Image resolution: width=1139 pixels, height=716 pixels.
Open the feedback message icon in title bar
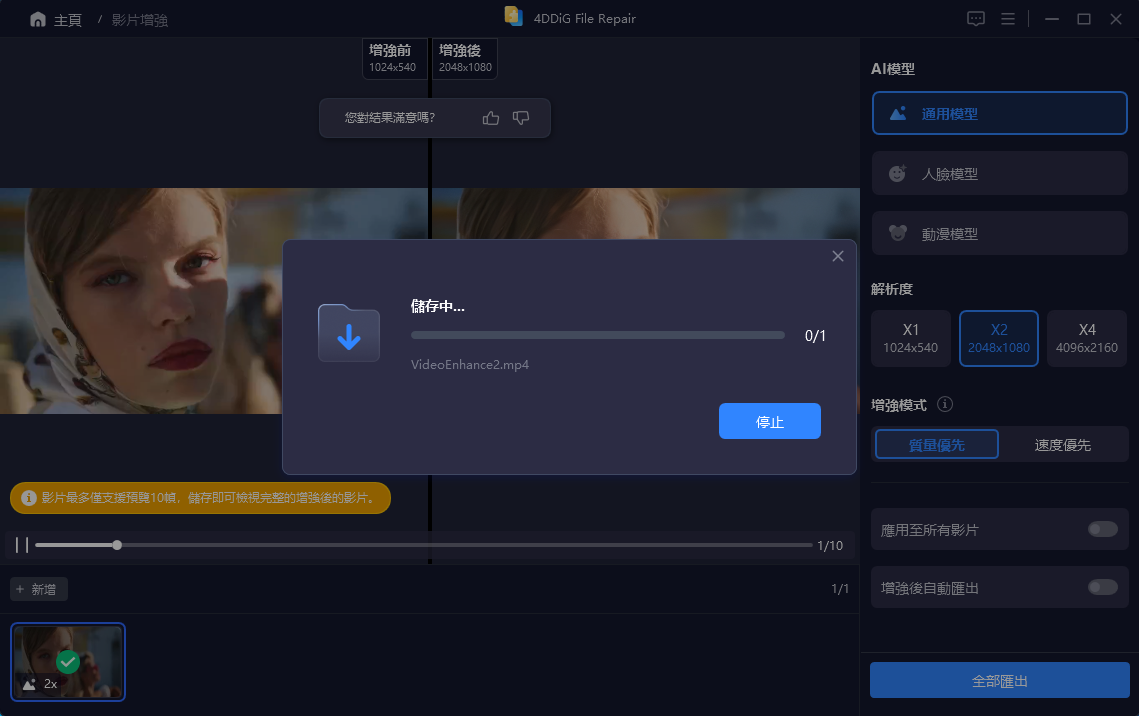pyautogui.click(x=976, y=19)
